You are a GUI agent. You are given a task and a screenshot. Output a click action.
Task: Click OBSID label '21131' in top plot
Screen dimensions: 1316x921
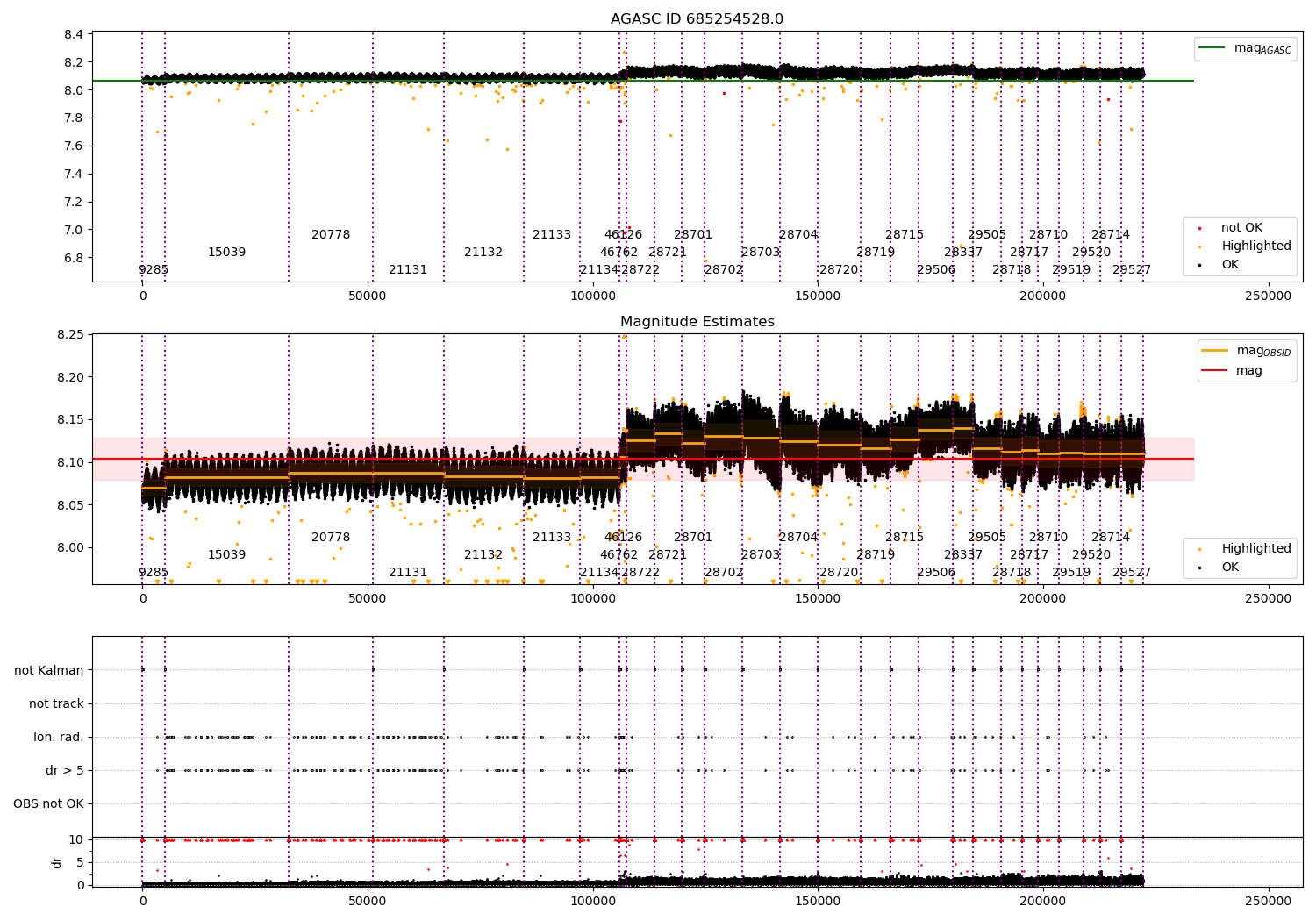tap(408, 269)
